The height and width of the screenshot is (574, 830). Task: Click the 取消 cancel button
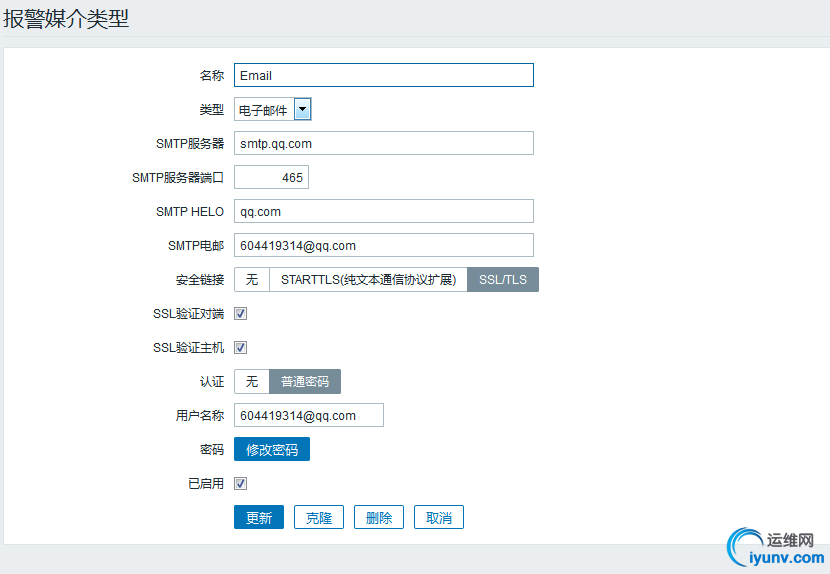(x=439, y=517)
